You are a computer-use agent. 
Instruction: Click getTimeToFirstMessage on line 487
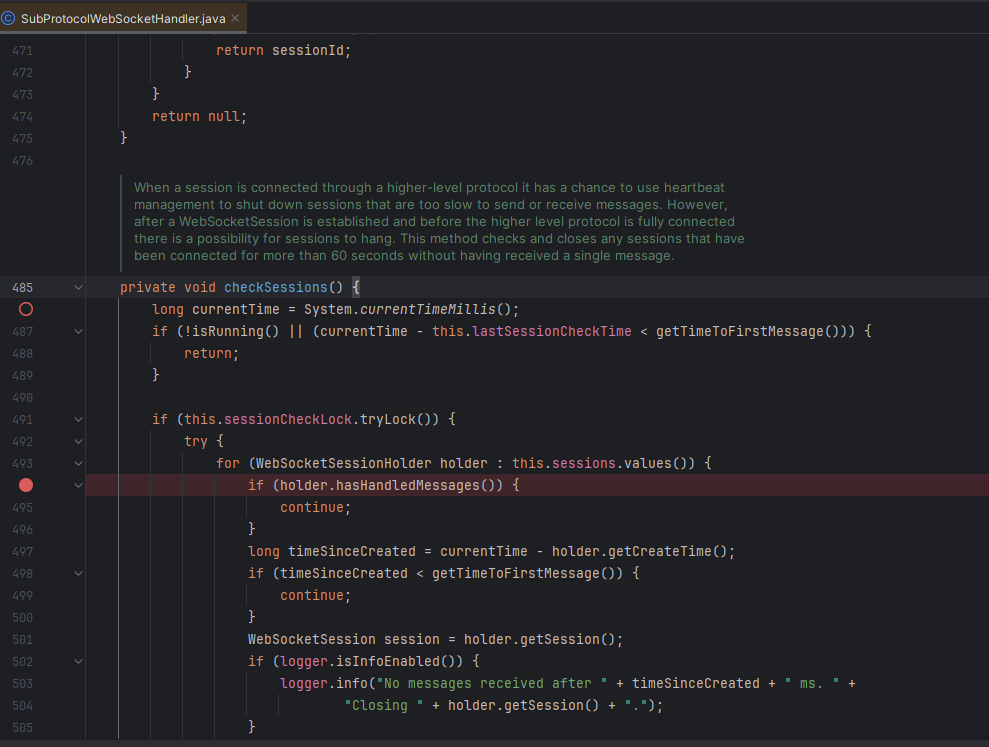point(740,331)
